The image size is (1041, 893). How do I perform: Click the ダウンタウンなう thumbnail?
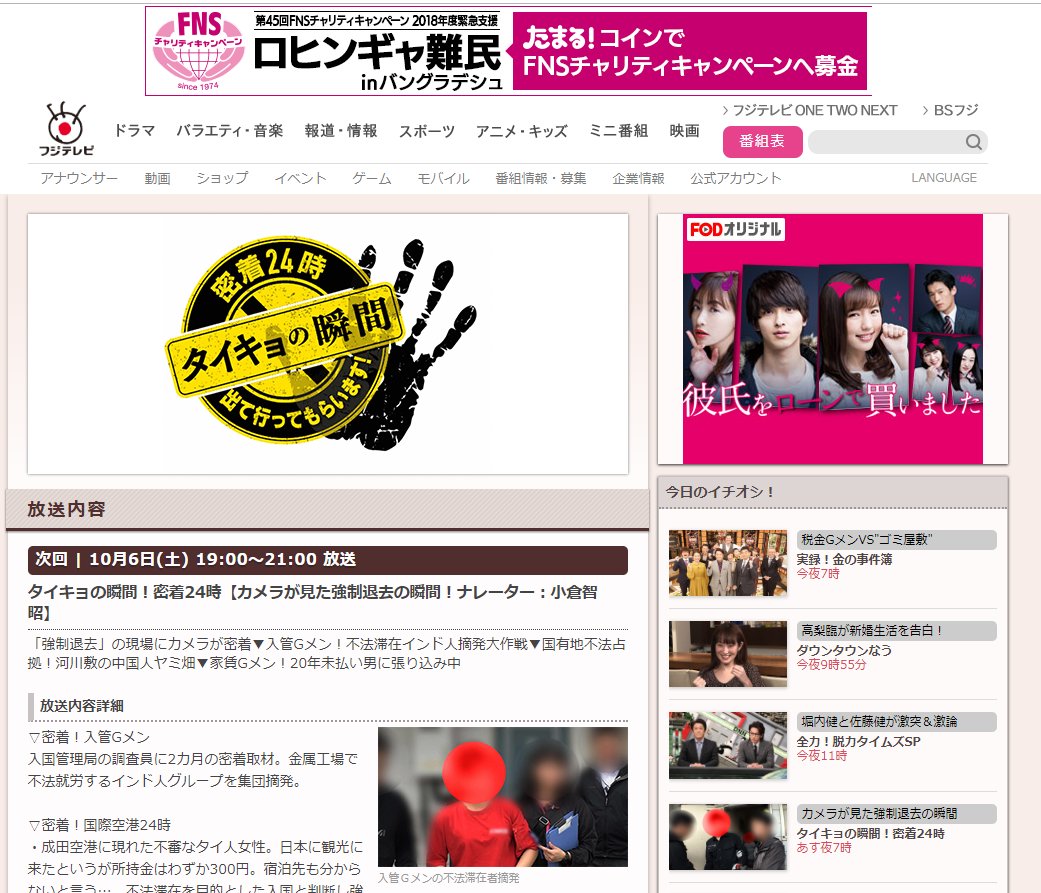pyautogui.click(x=728, y=653)
